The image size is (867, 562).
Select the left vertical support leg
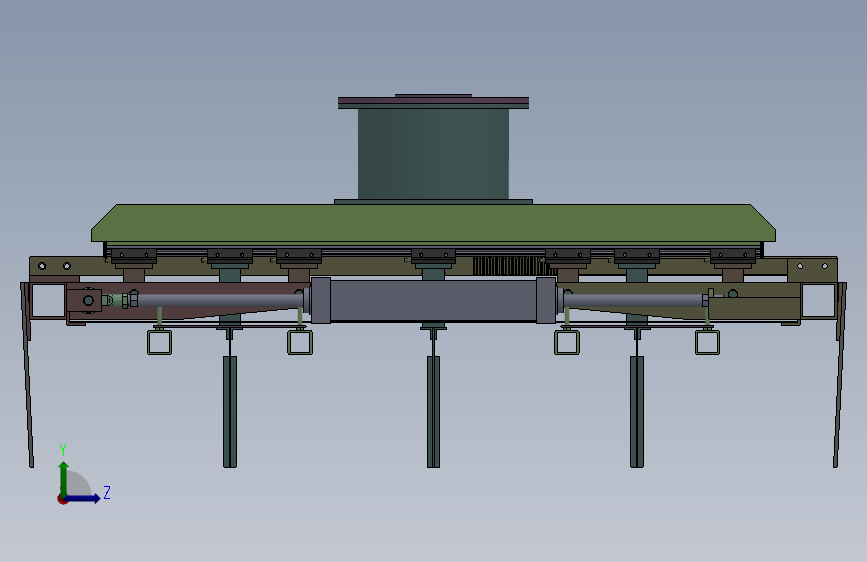point(230,412)
